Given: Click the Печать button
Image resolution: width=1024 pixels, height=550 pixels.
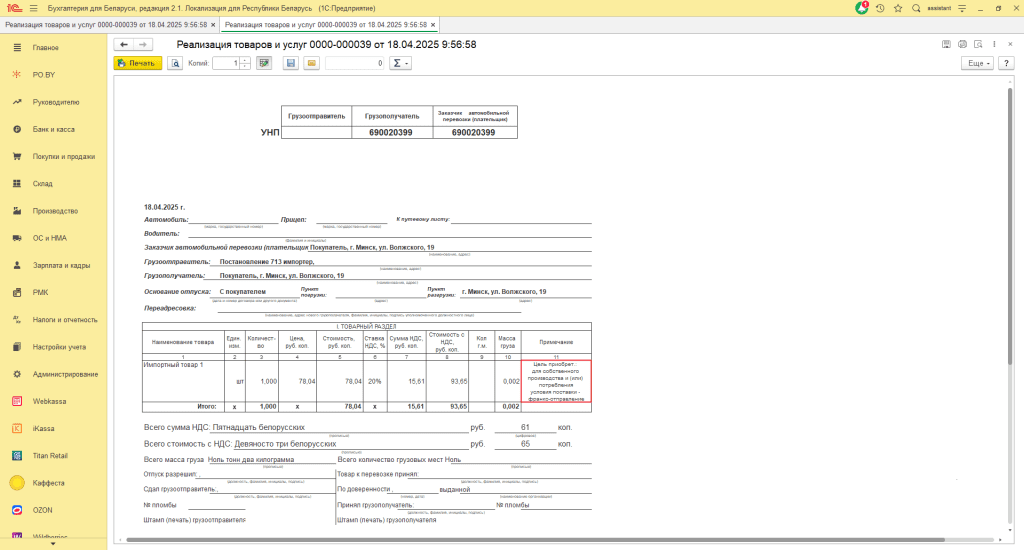Looking at the screenshot, I should 138,63.
